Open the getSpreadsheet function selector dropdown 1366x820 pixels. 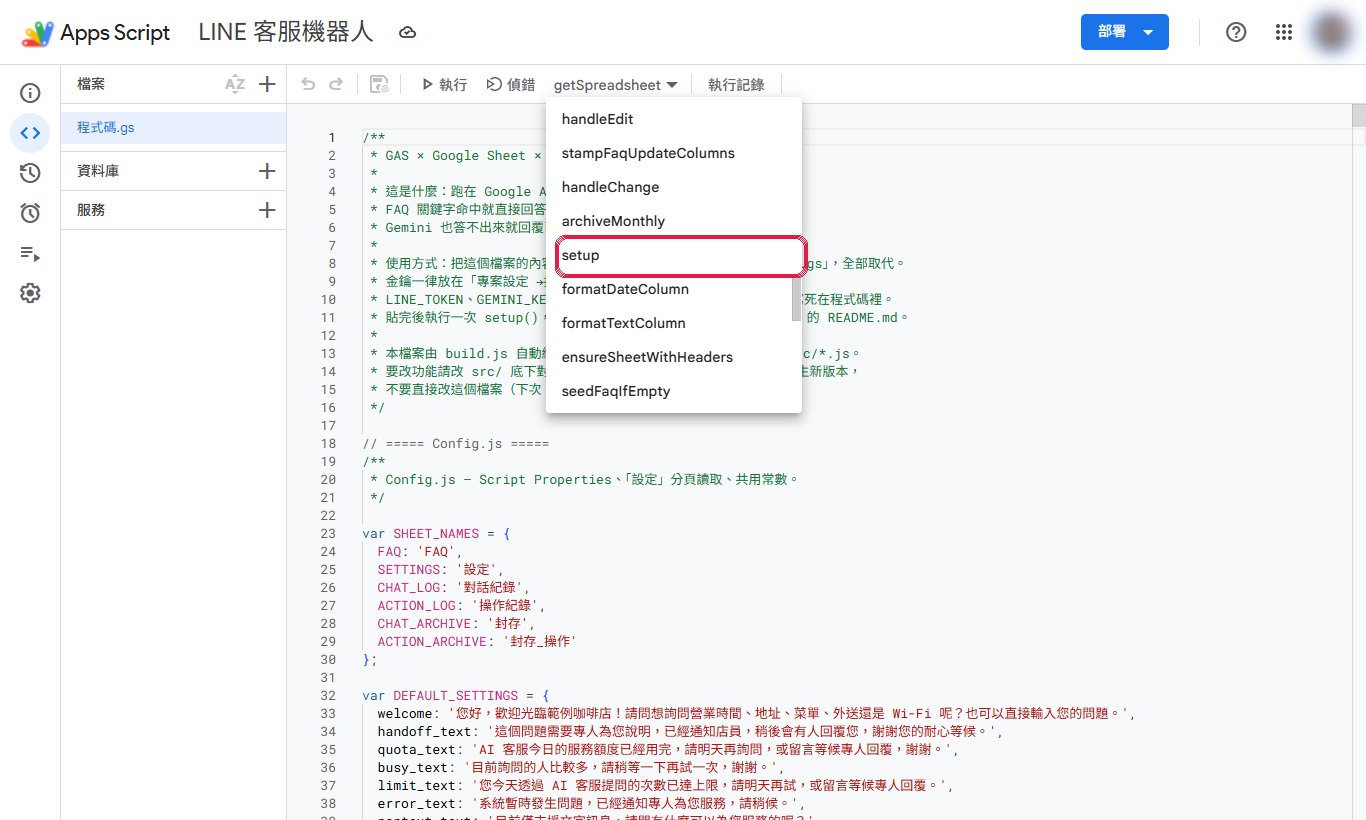tap(616, 85)
